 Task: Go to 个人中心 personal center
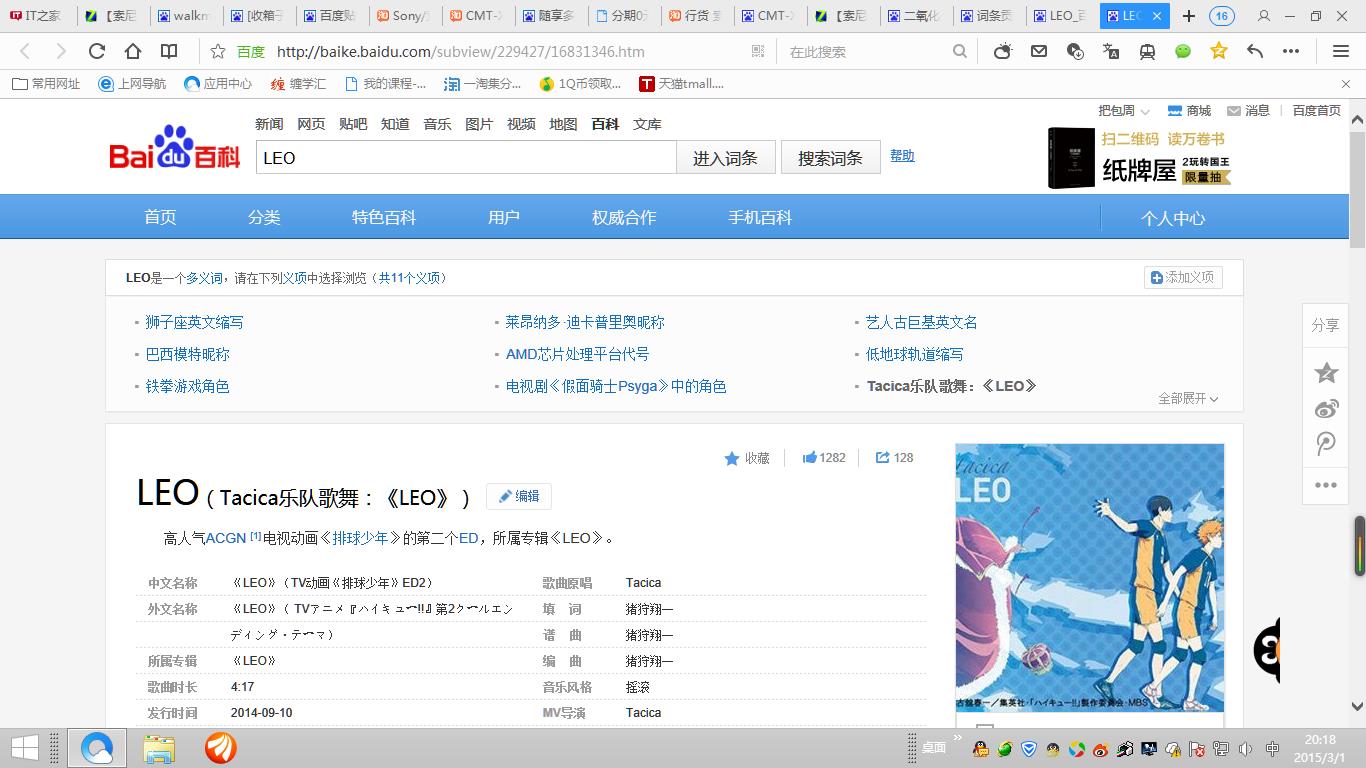point(1173,218)
